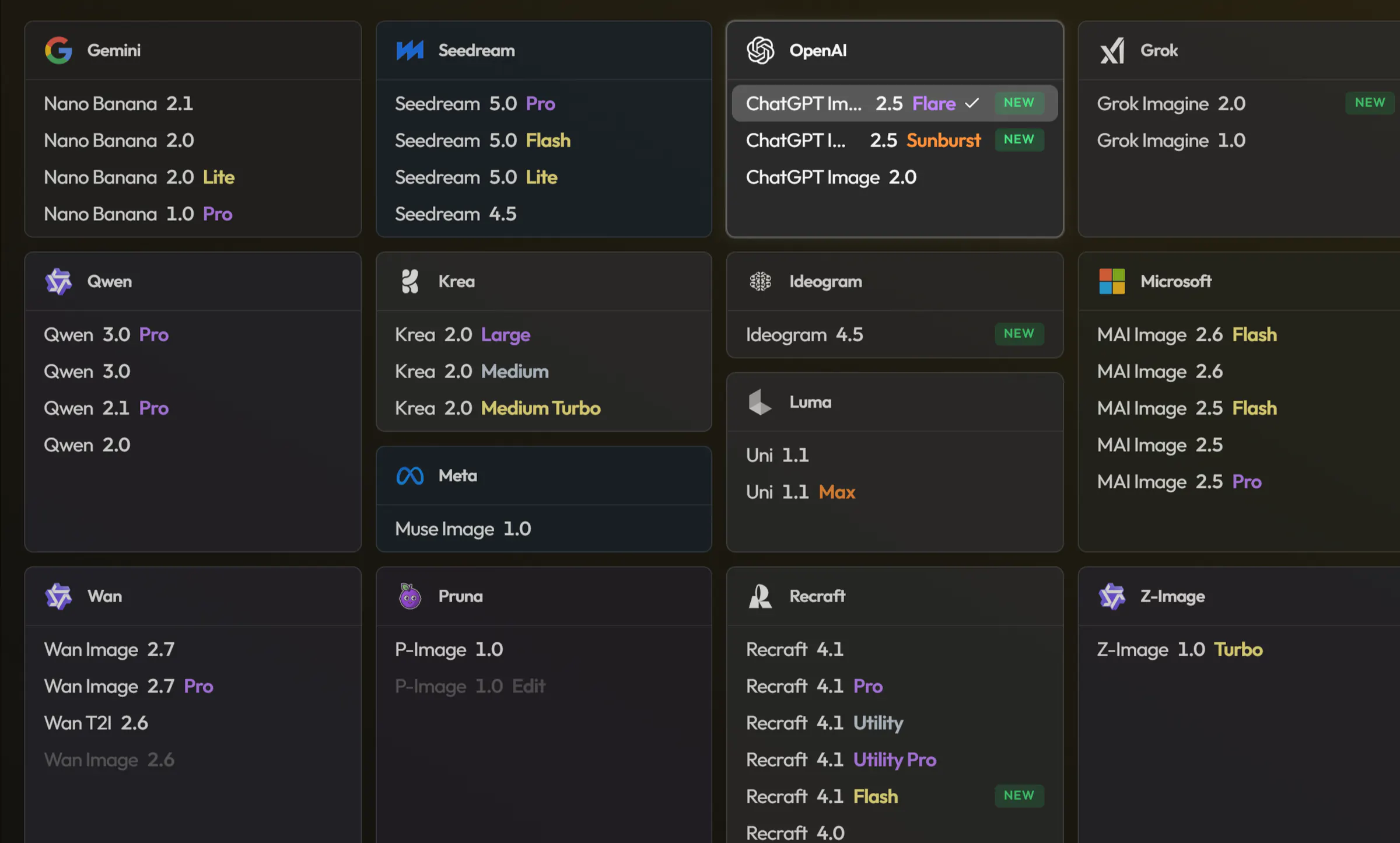Select Ideogram 4.5 model

pyautogui.click(x=895, y=334)
